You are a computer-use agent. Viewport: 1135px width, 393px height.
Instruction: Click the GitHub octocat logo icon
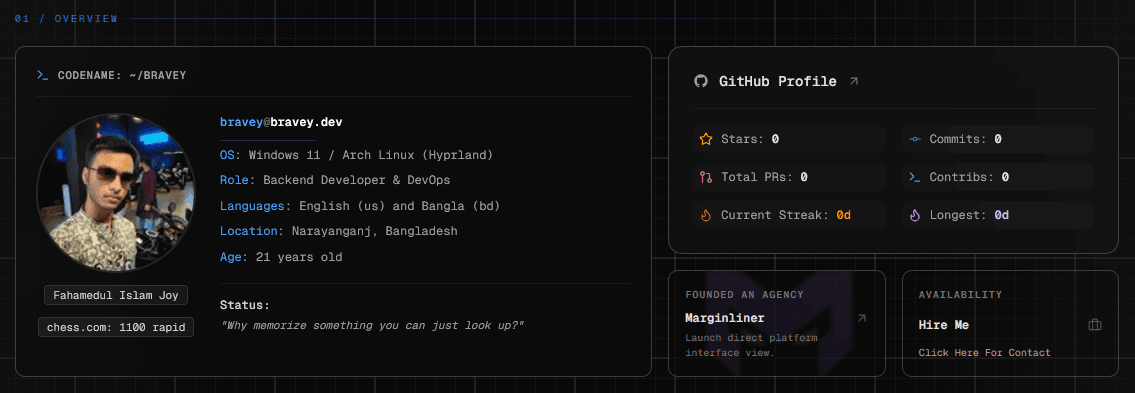coord(700,81)
